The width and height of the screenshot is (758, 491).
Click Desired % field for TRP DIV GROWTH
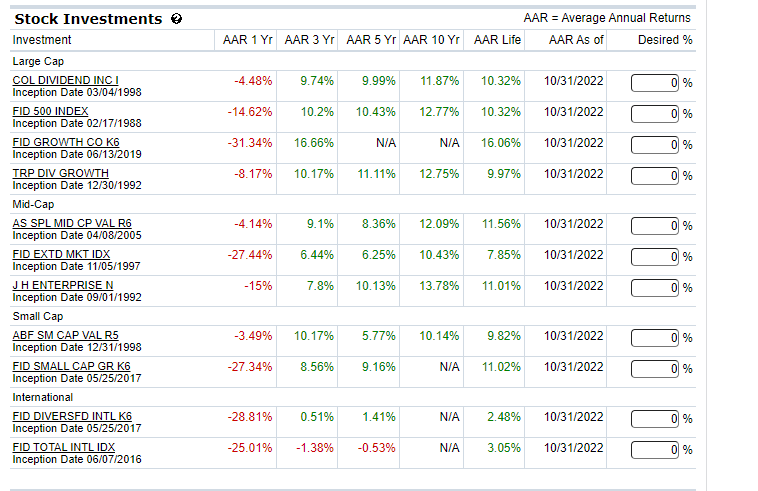[655, 175]
